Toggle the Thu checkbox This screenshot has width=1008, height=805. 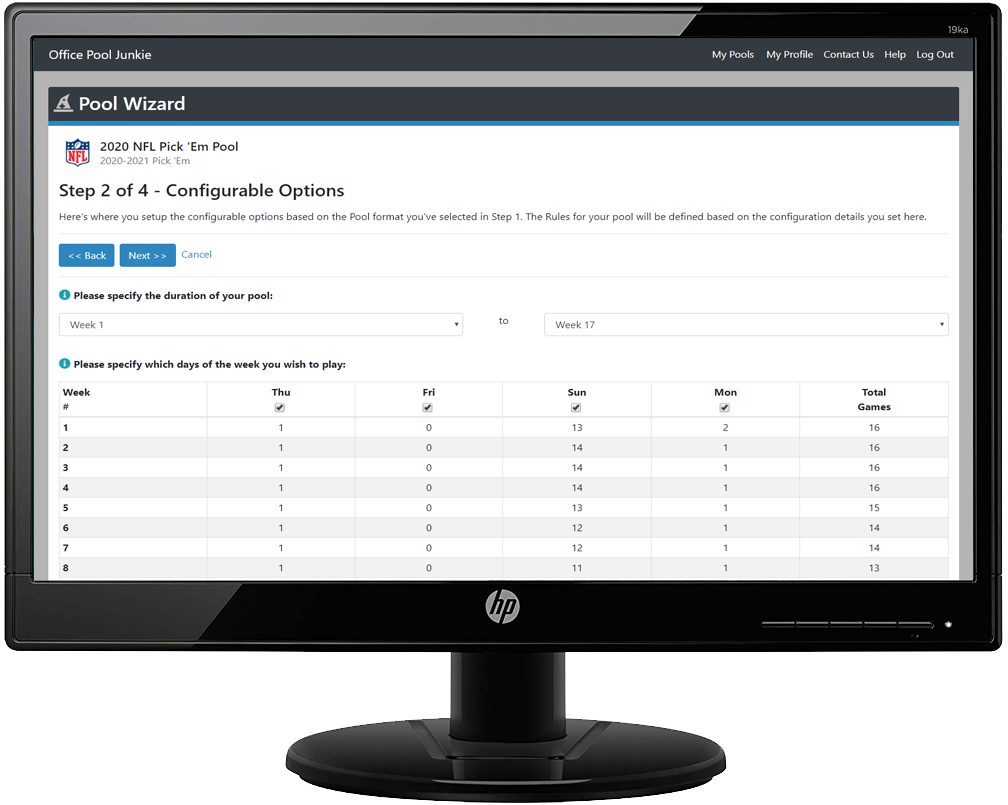tap(280, 408)
